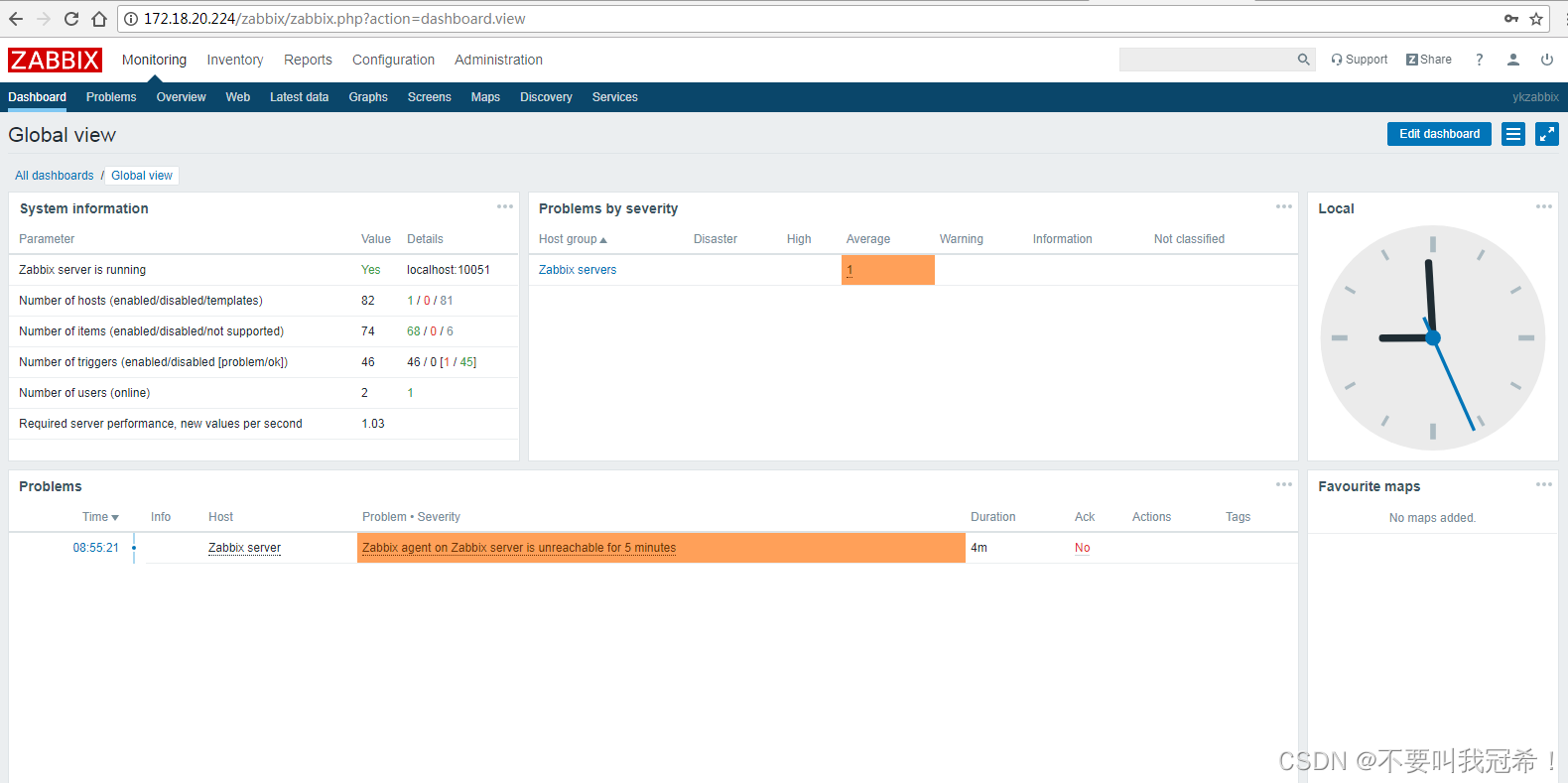Open Global view breadcrumb link
Screen dimensions: 1568x783
pyautogui.click(x=142, y=176)
